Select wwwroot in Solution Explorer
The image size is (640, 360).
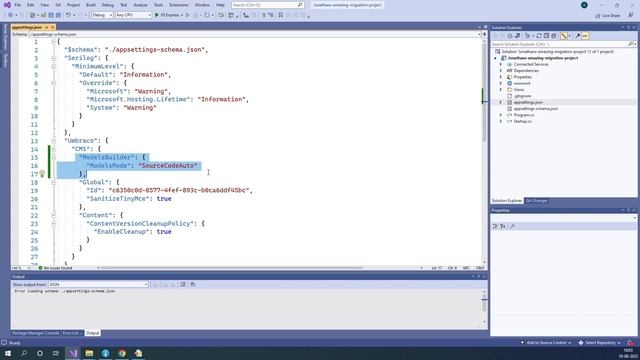coord(522,83)
